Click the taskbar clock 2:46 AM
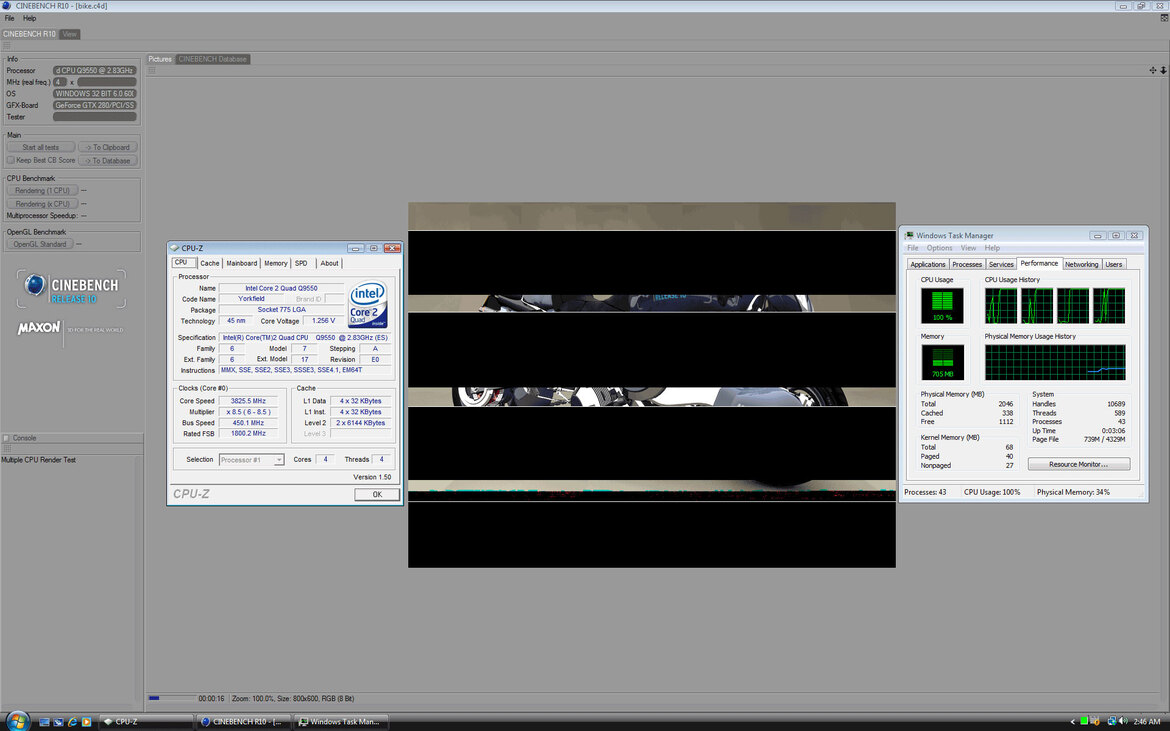1170x731 pixels. (x=1147, y=721)
